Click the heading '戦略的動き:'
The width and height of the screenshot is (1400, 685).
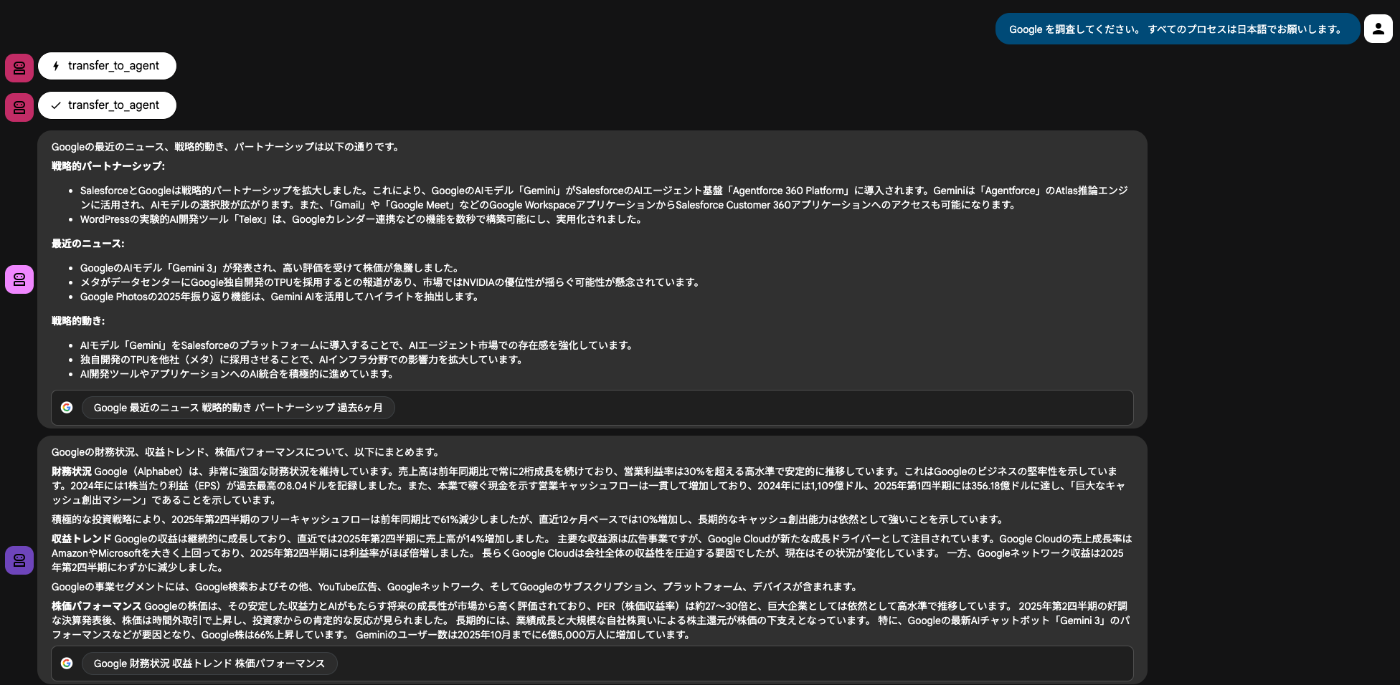[78, 321]
